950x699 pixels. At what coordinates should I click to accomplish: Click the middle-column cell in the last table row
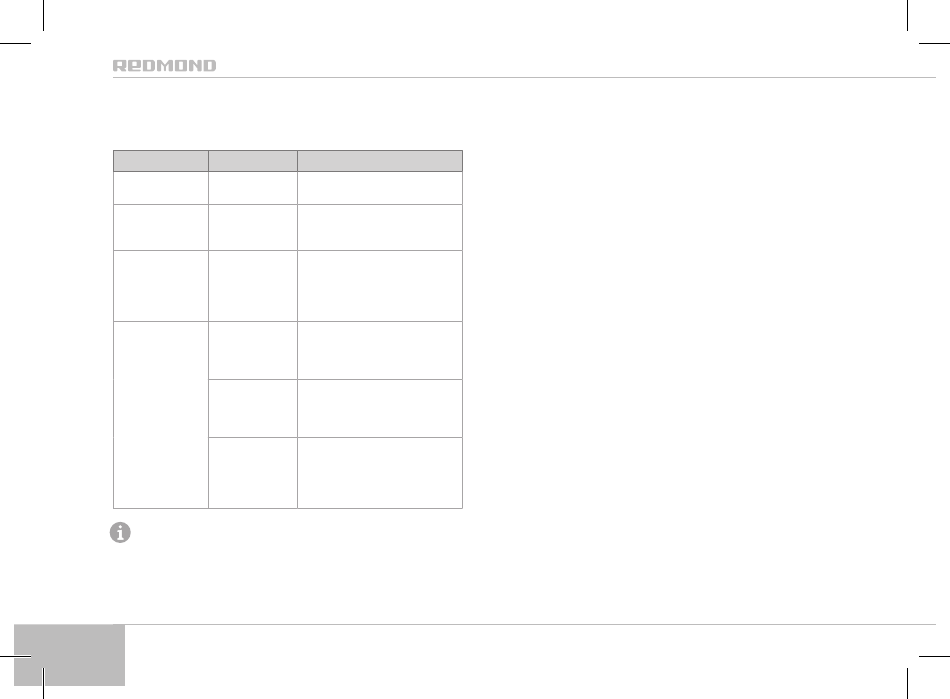click(x=253, y=473)
